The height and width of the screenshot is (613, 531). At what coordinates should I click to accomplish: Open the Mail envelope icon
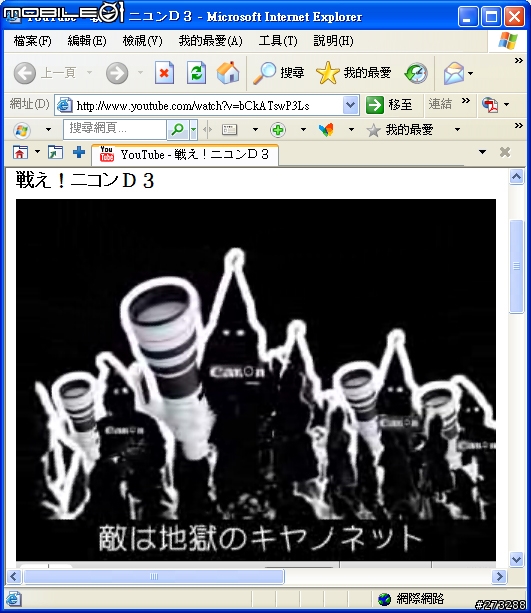(454, 73)
